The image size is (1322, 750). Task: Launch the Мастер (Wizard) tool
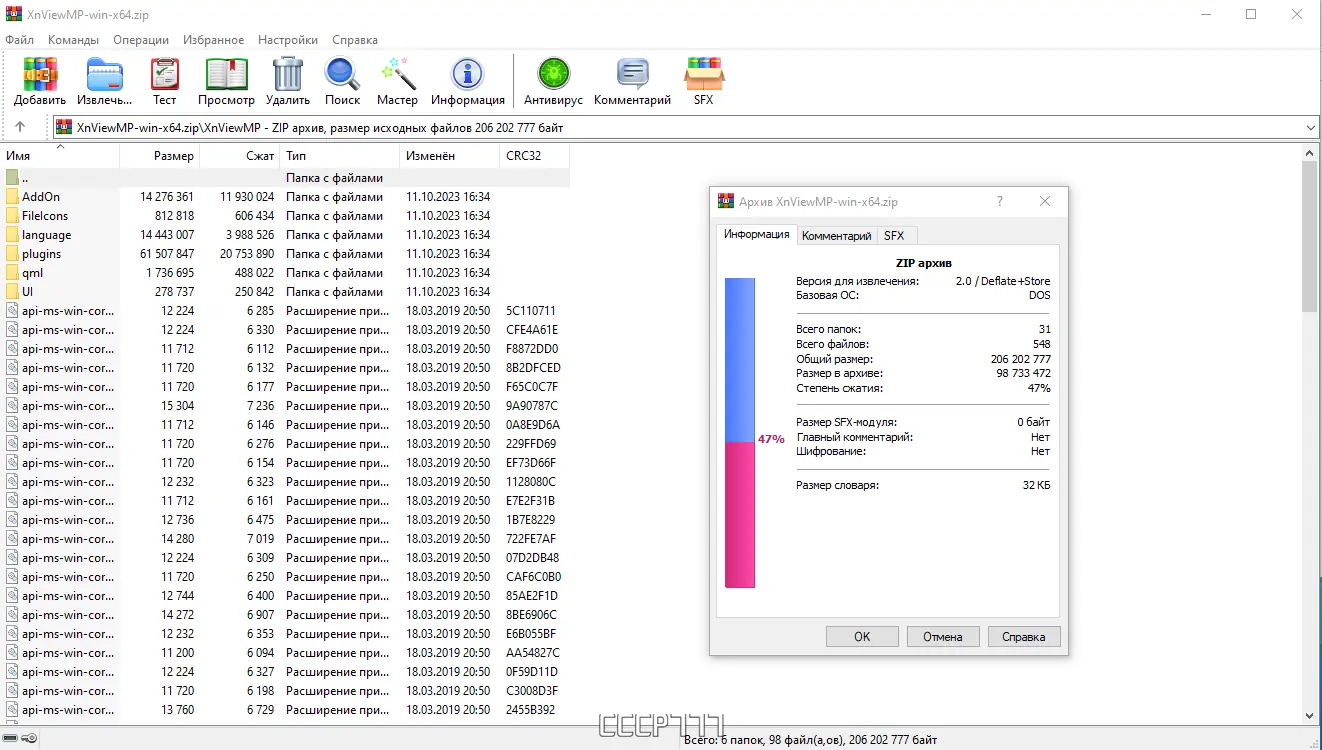(397, 81)
